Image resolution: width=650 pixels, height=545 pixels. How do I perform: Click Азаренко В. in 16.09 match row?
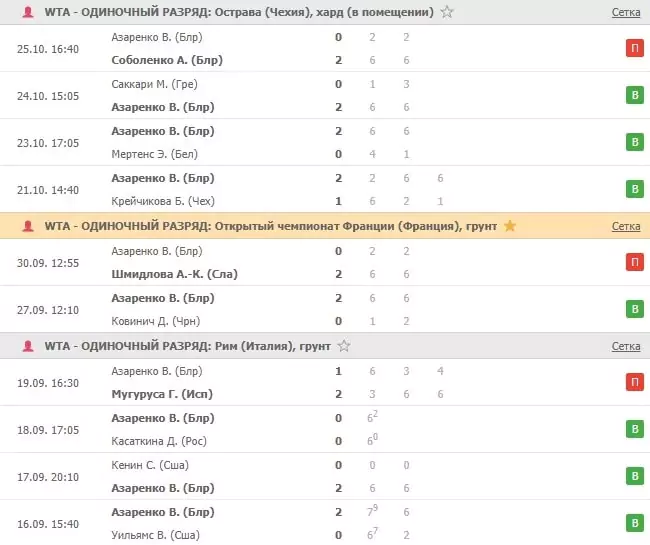pos(163,512)
